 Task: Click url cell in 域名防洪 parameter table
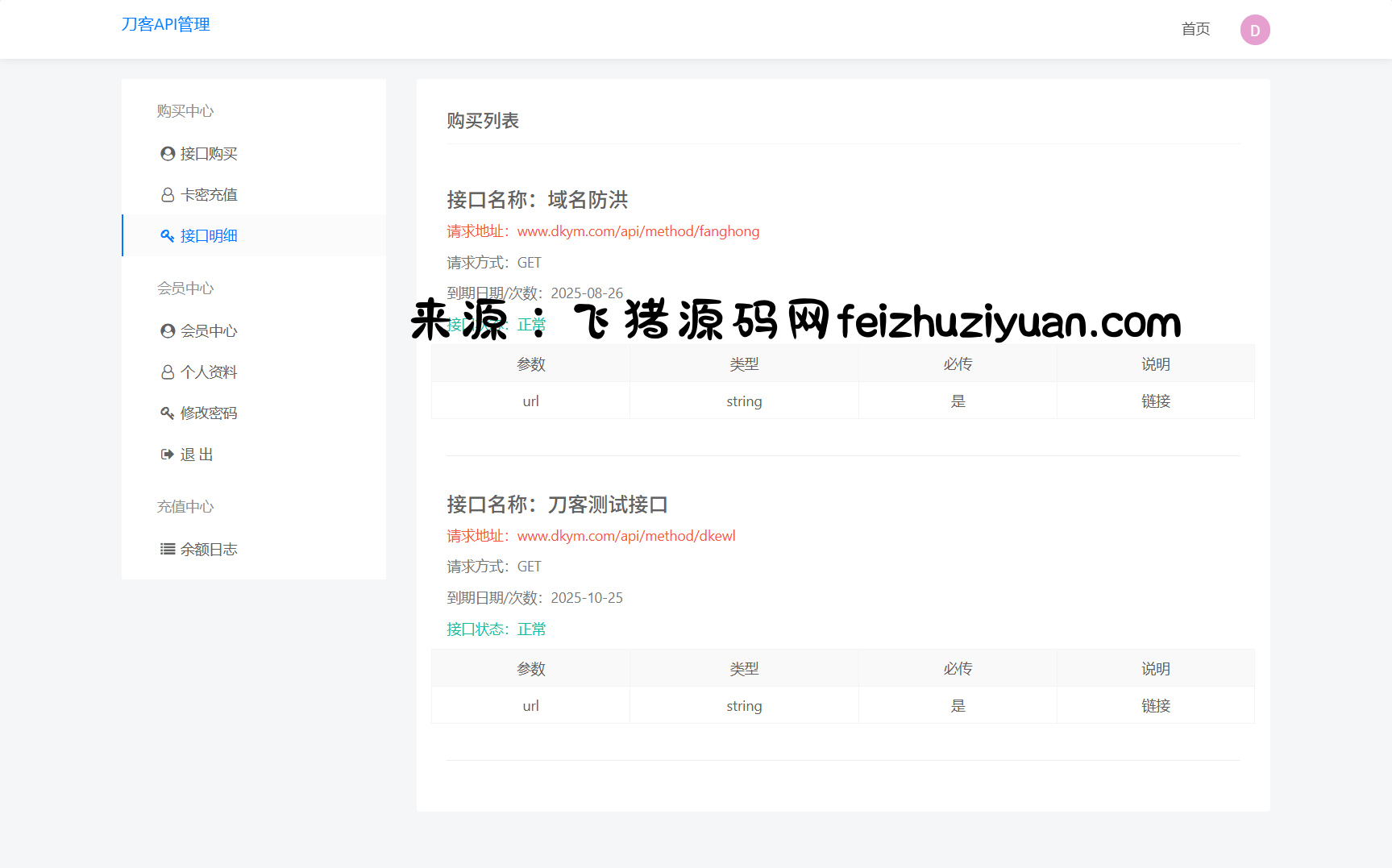click(530, 401)
